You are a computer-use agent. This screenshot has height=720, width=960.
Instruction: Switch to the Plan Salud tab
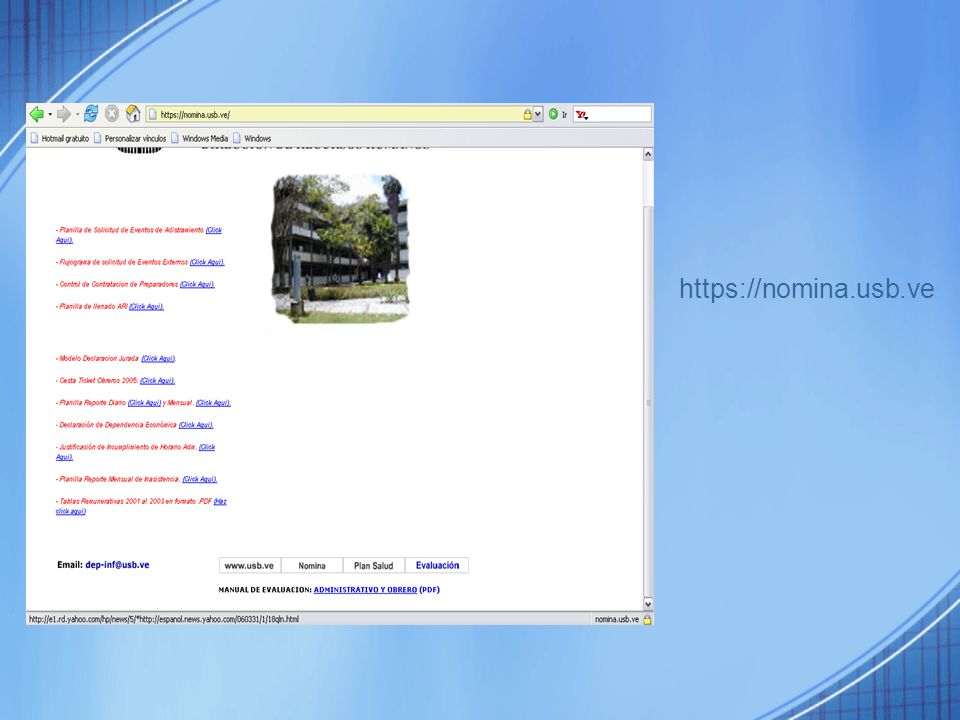pos(373,565)
